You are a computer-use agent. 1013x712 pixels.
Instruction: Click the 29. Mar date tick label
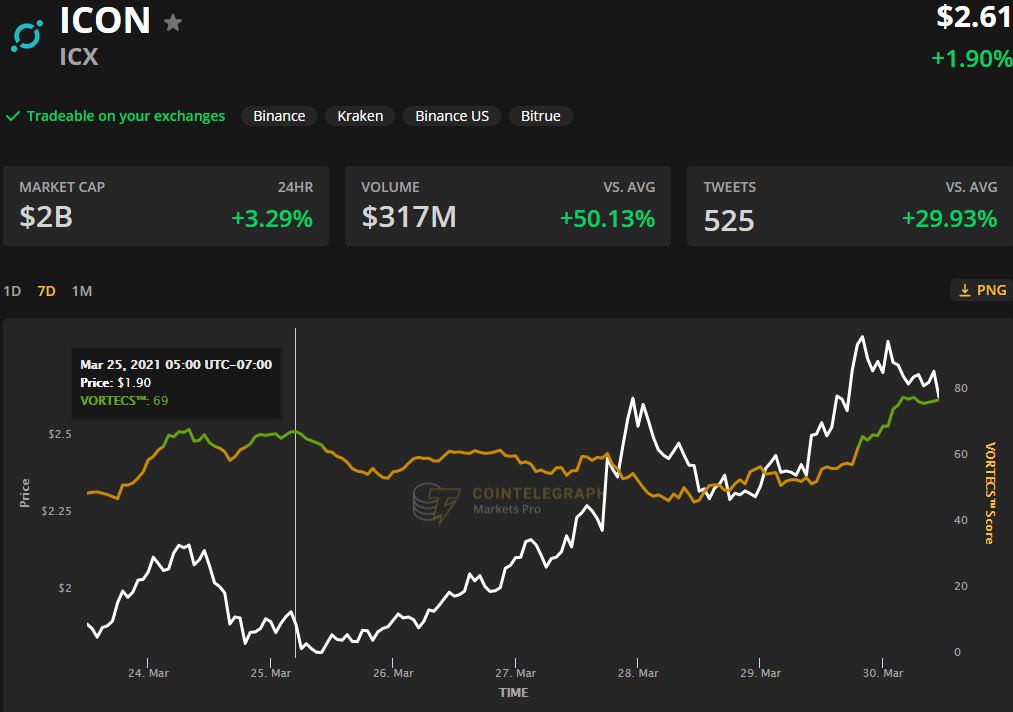[x=760, y=673]
